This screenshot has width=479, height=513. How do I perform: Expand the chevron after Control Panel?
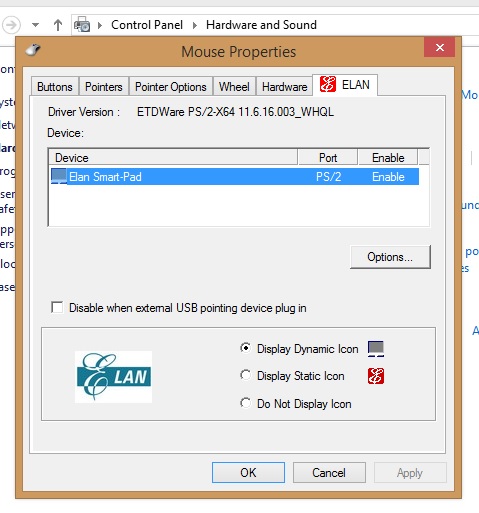click(x=195, y=25)
